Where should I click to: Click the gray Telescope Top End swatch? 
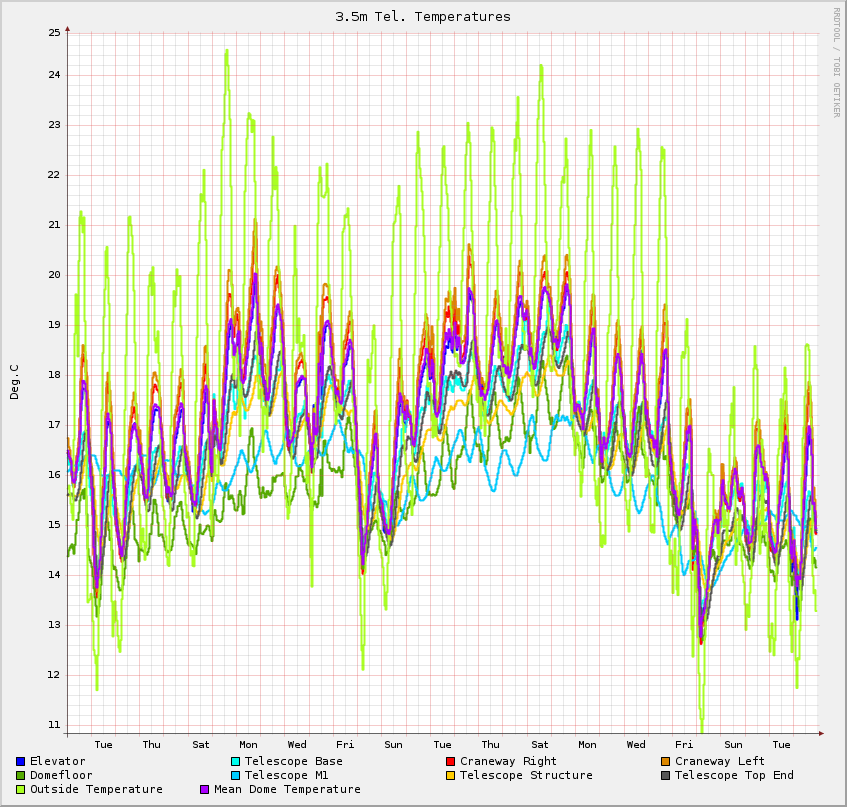tap(666, 775)
